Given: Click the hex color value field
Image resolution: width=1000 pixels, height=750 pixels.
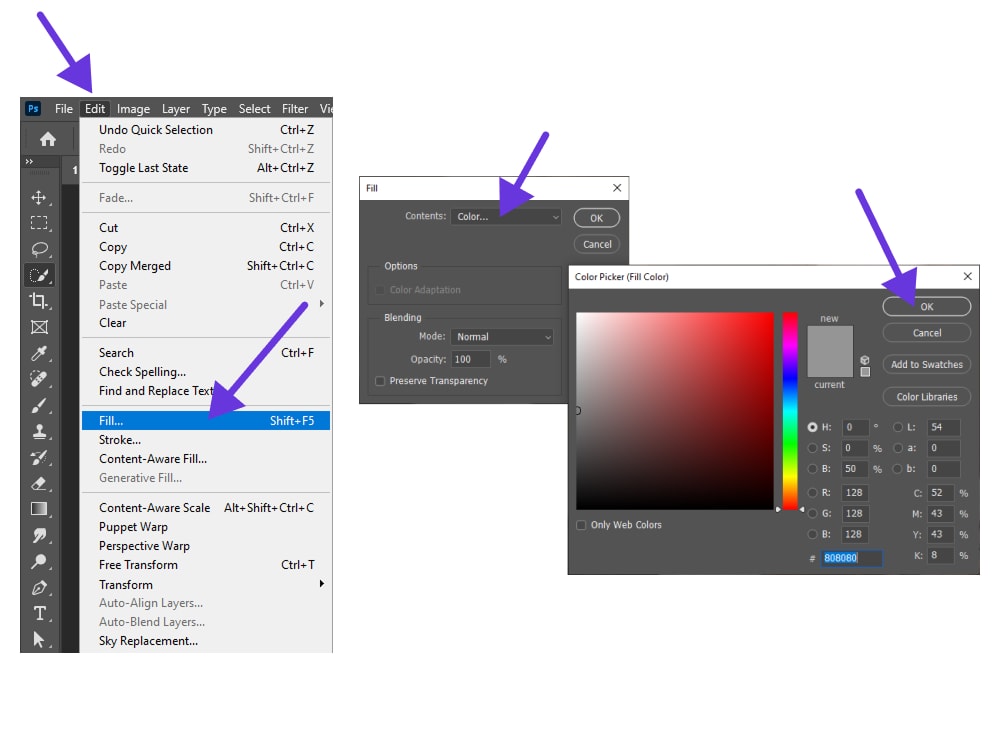Looking at the screenshot, I should click(x=852, y=558).
